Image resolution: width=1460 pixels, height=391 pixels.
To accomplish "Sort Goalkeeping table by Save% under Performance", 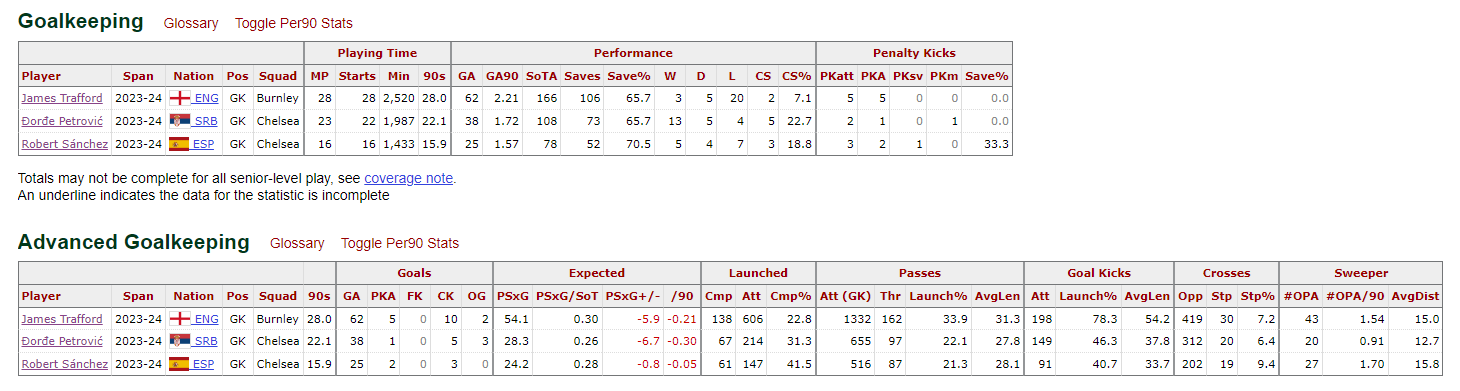I will coord(629,76).
